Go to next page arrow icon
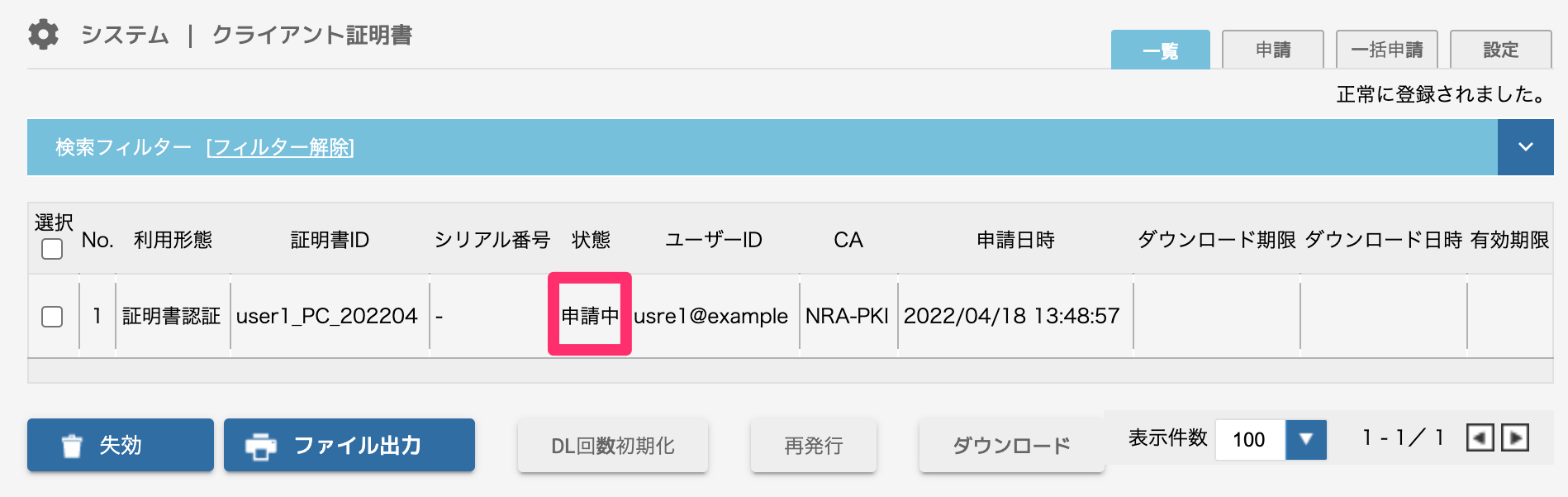The width and height of the screenshot is (1568, 497). click(1515, 437)
